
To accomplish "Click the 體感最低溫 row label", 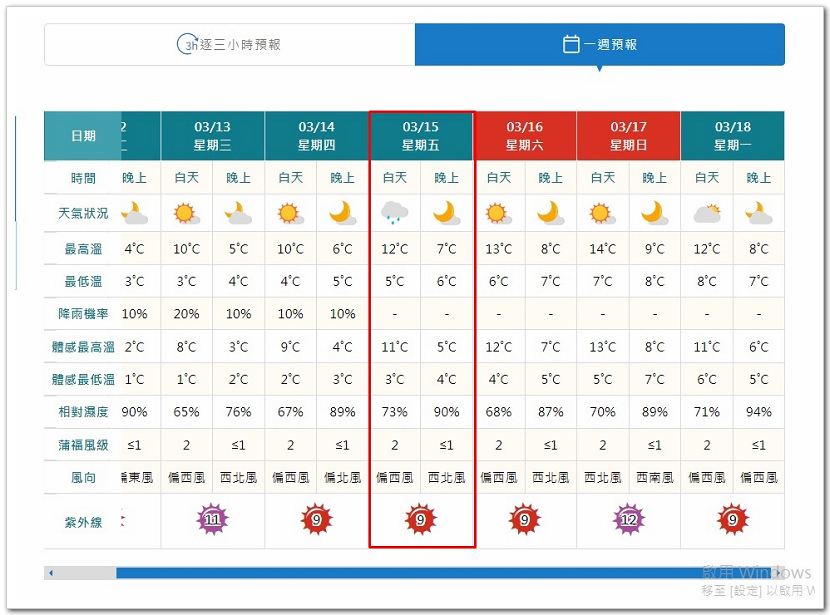I will click(83, 379).
